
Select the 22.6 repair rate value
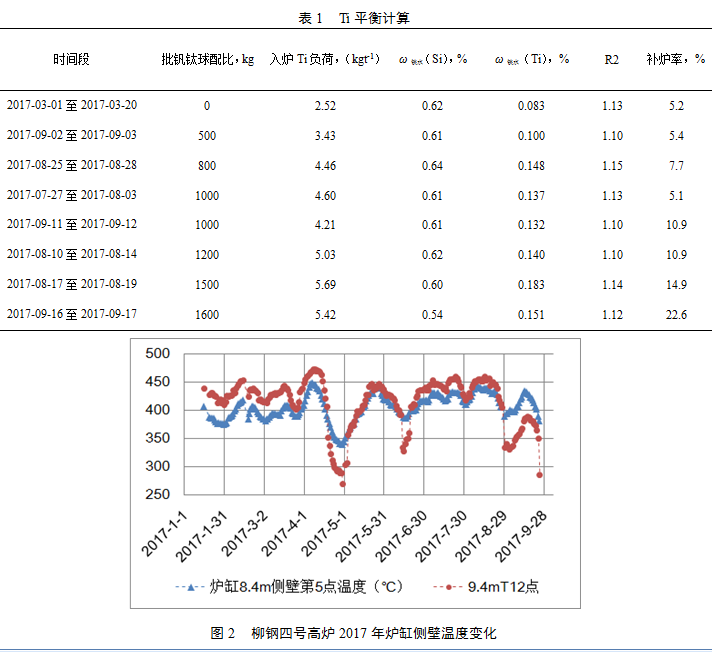[x=677, y=315]
